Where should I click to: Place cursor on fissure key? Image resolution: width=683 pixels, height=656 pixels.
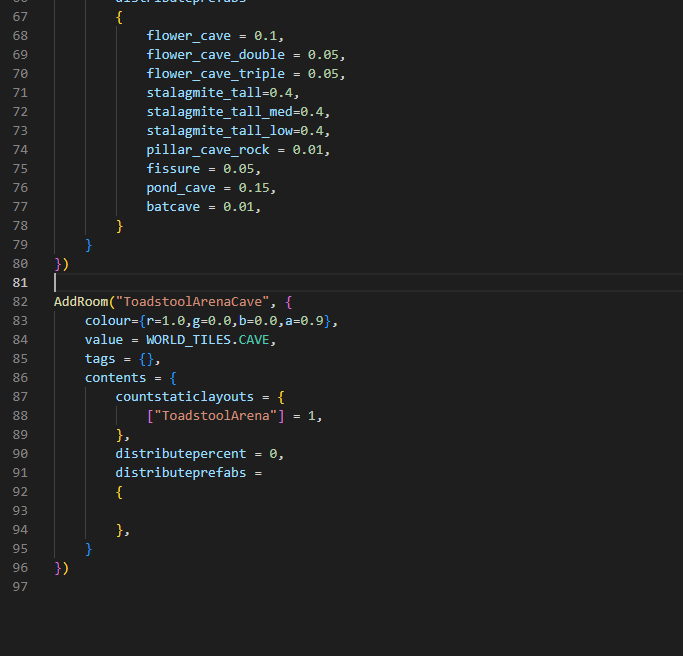click(x=173, y=169)
